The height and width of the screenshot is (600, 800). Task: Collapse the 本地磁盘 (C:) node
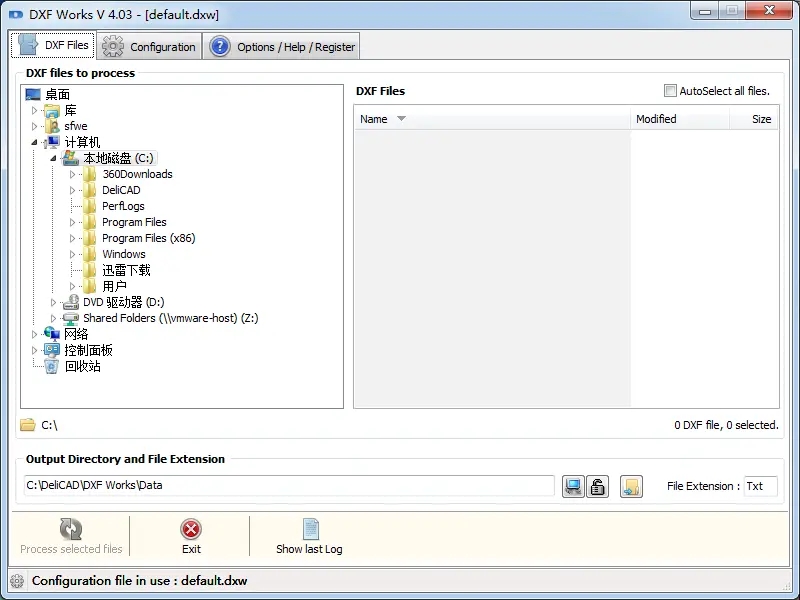(x=53, y=158)
